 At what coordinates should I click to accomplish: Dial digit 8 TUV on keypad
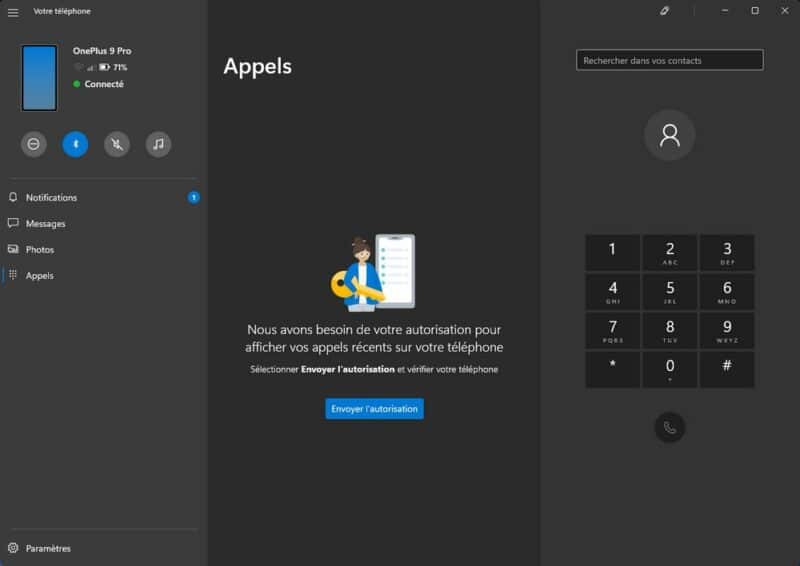[670, 331]
